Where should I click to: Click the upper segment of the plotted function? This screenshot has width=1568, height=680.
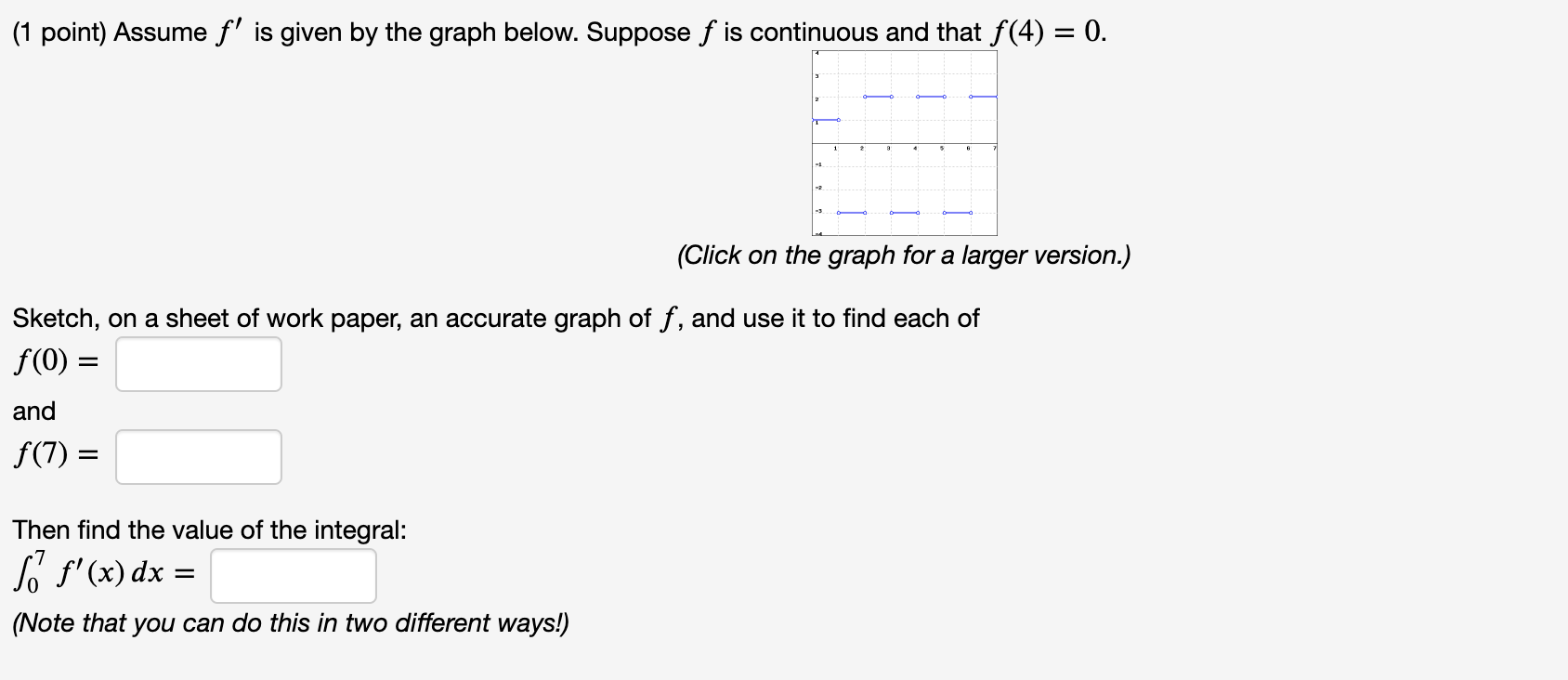tap(878, 97)
